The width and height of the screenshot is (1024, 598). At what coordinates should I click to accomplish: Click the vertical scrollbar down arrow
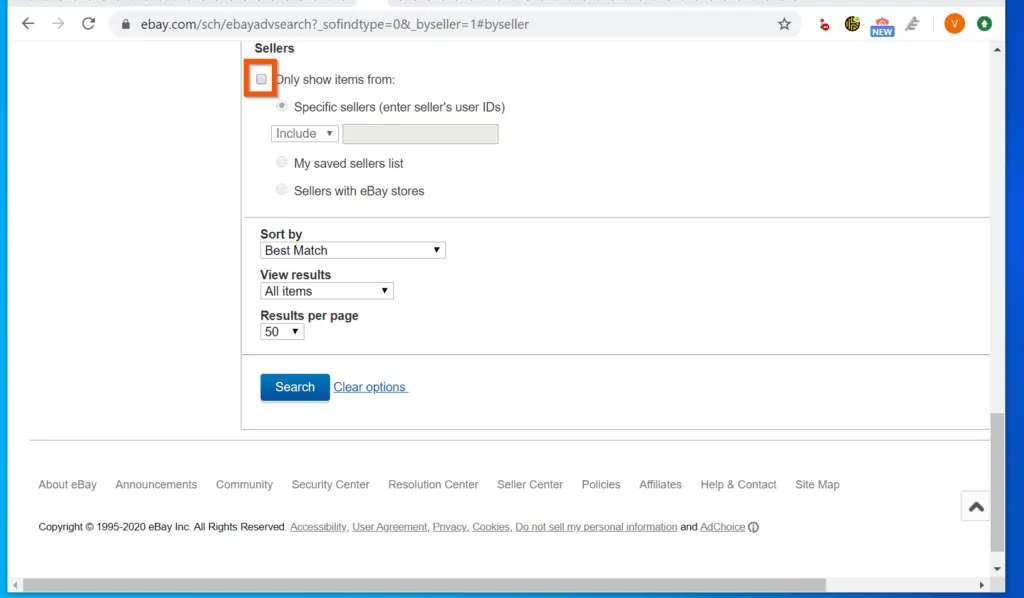[x=997, y=569]
